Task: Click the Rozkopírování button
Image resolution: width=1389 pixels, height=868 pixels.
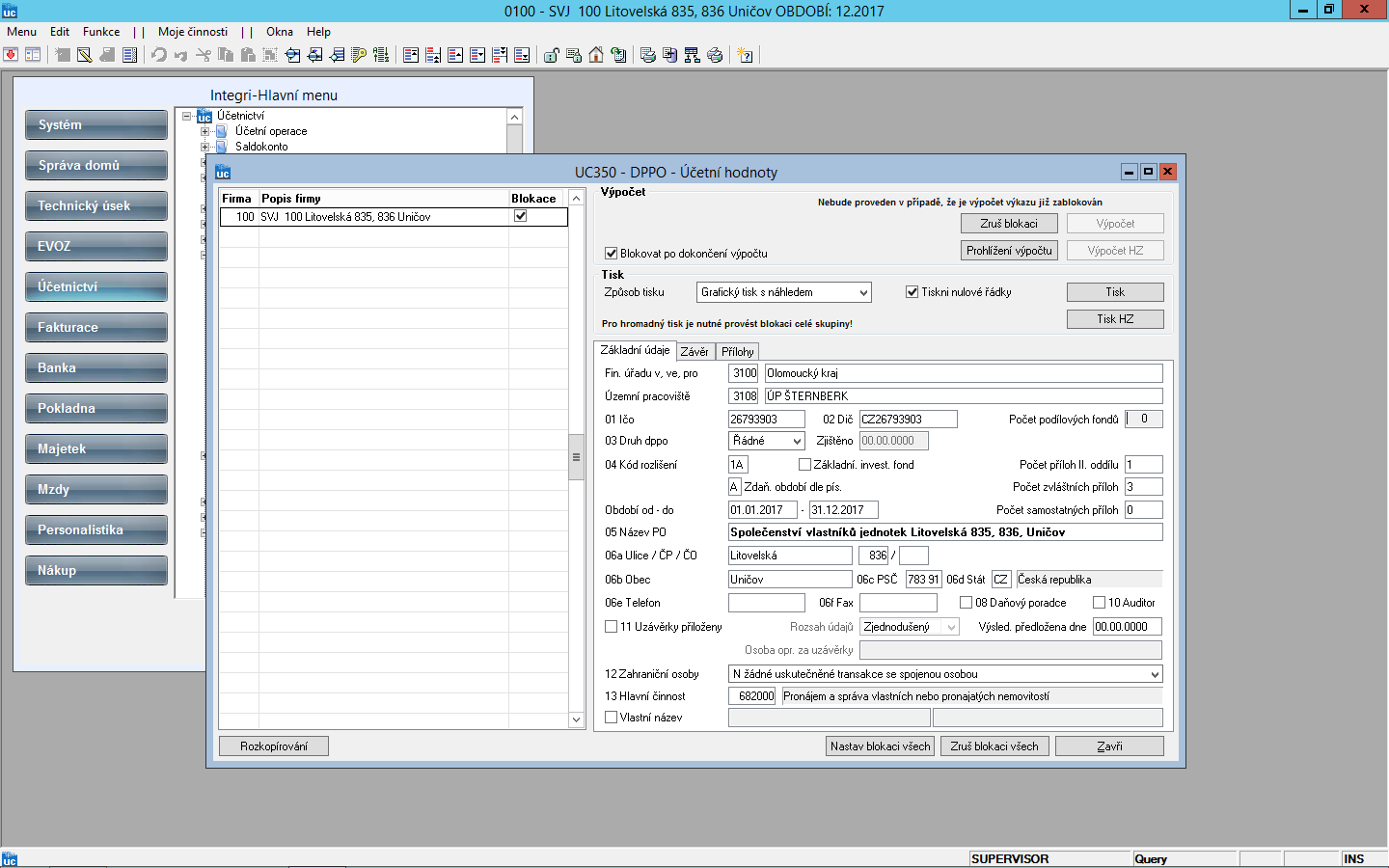Action: coord(274,746)
